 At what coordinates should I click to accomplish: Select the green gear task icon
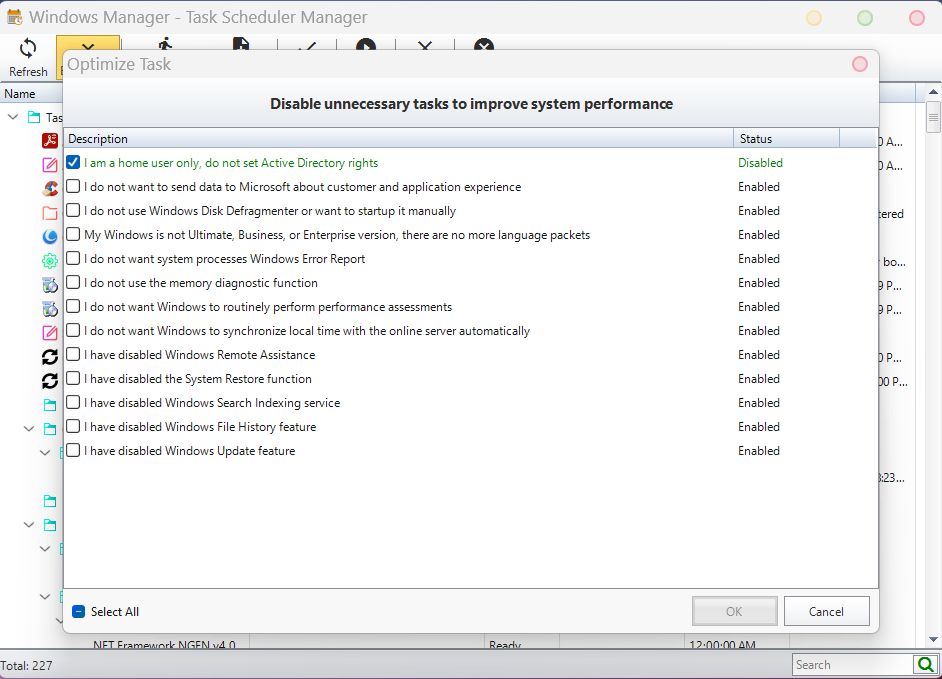click(50, 261)
